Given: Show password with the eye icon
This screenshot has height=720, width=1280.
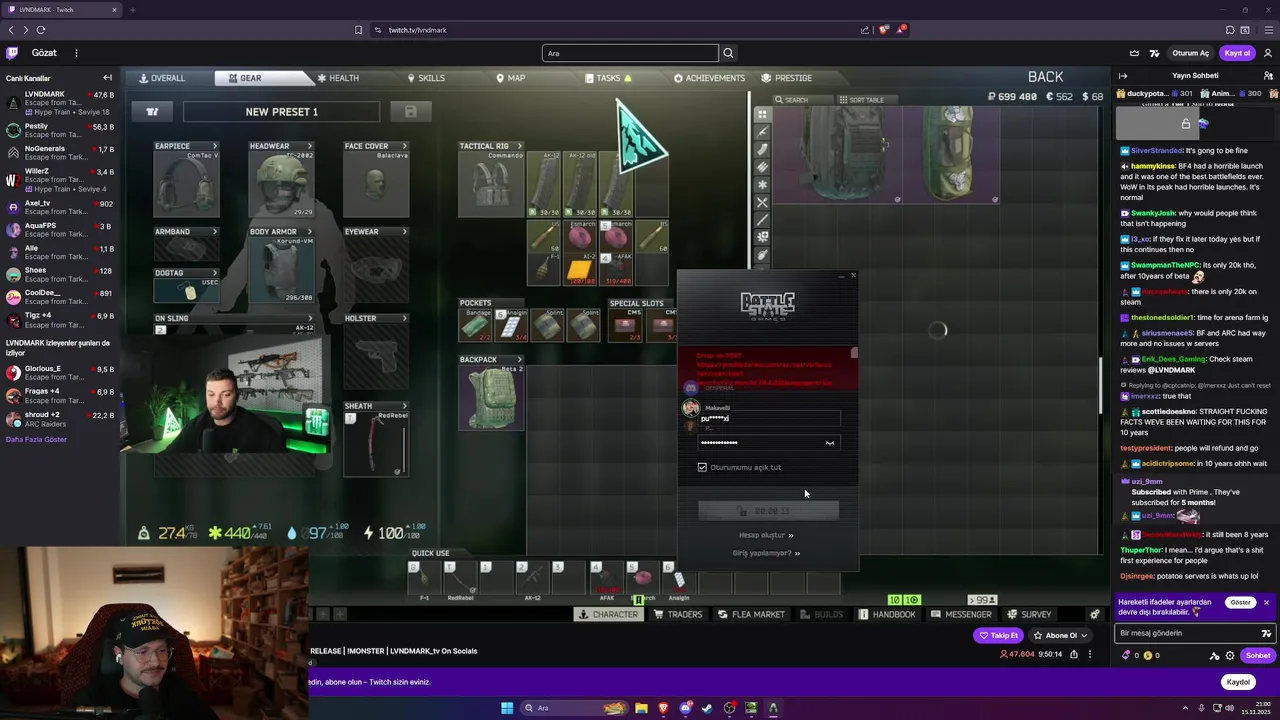Looking at the screenshot, I should 829,443.
